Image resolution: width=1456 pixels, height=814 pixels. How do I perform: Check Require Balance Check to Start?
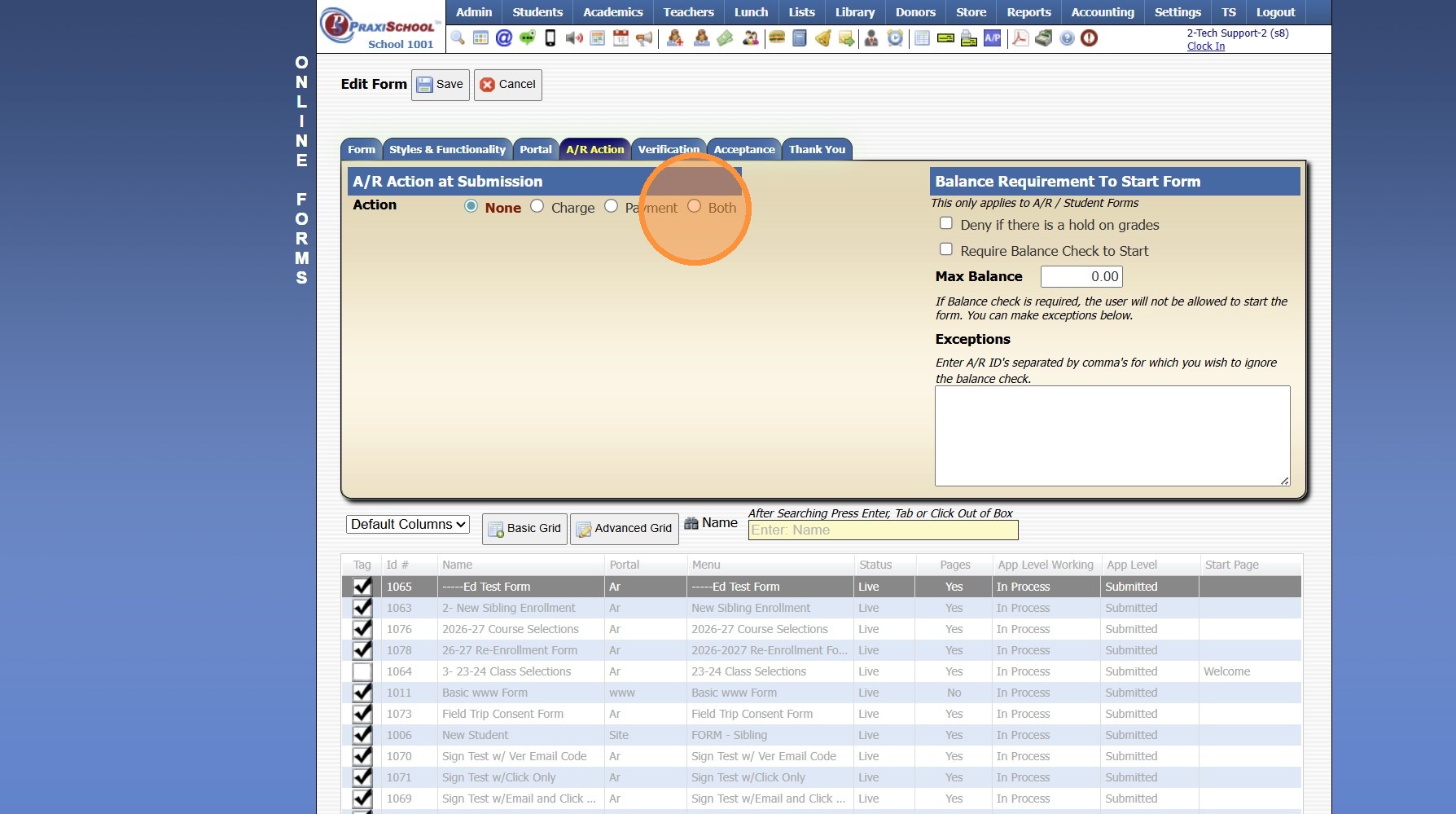pyautogui.click(x=946, y=249)
